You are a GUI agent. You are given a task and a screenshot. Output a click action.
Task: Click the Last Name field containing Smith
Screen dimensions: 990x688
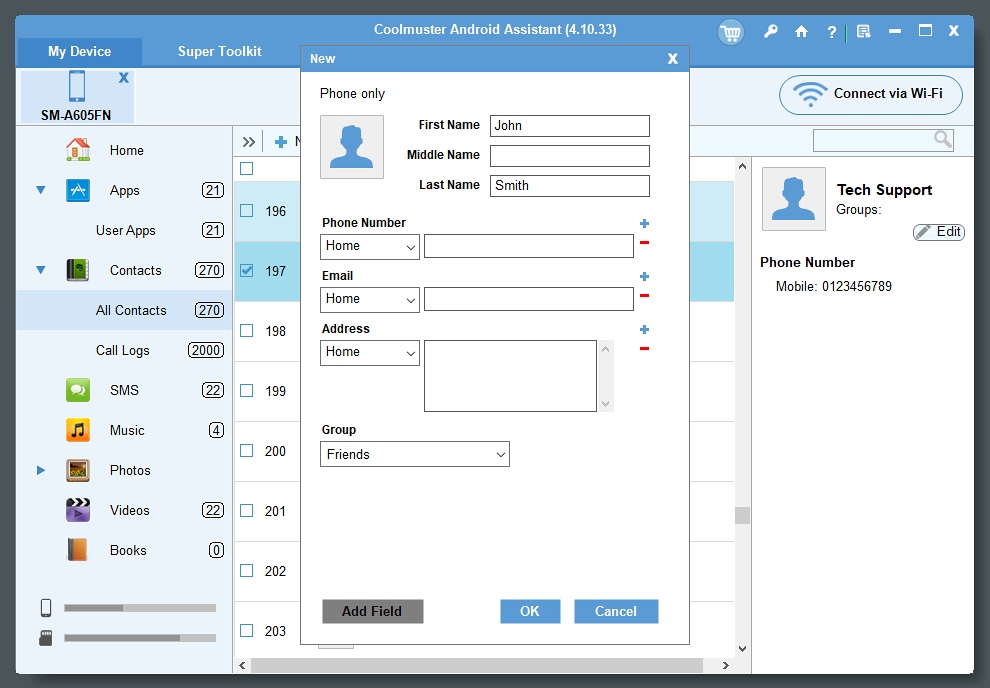[570, 186]
